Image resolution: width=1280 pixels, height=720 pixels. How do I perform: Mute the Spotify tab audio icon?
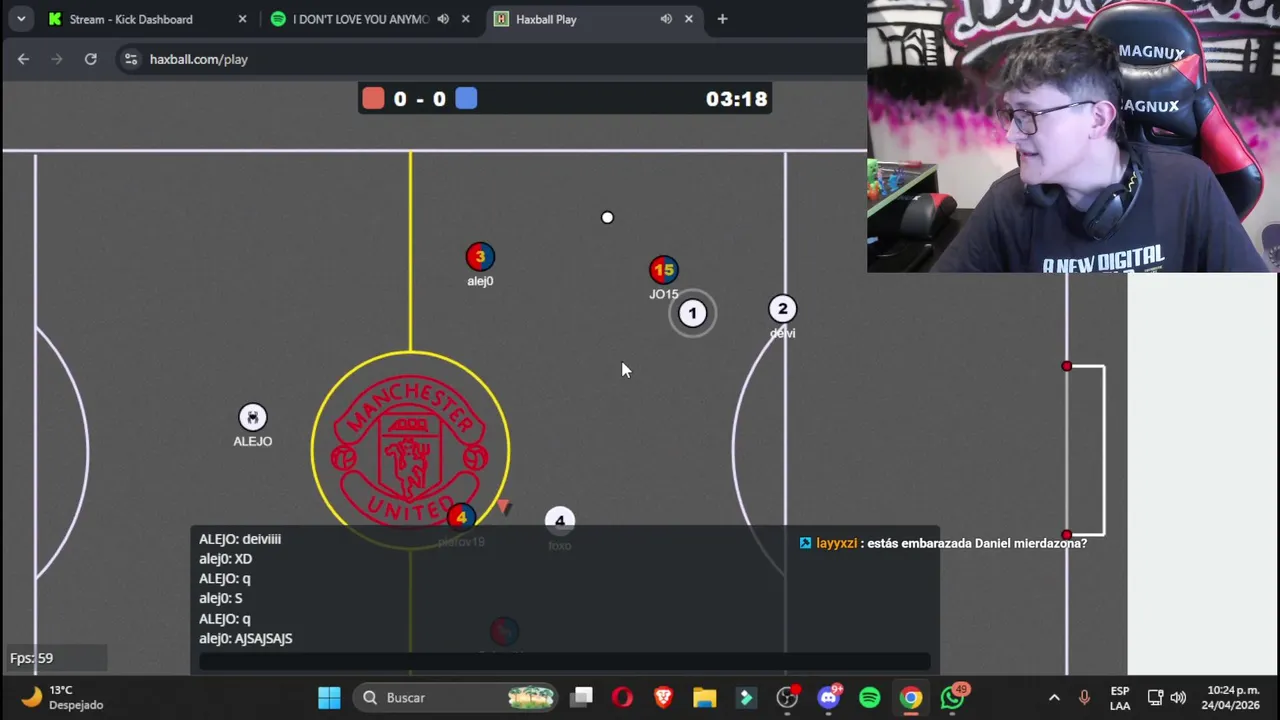pyautogui.click(x=443, y=19)
